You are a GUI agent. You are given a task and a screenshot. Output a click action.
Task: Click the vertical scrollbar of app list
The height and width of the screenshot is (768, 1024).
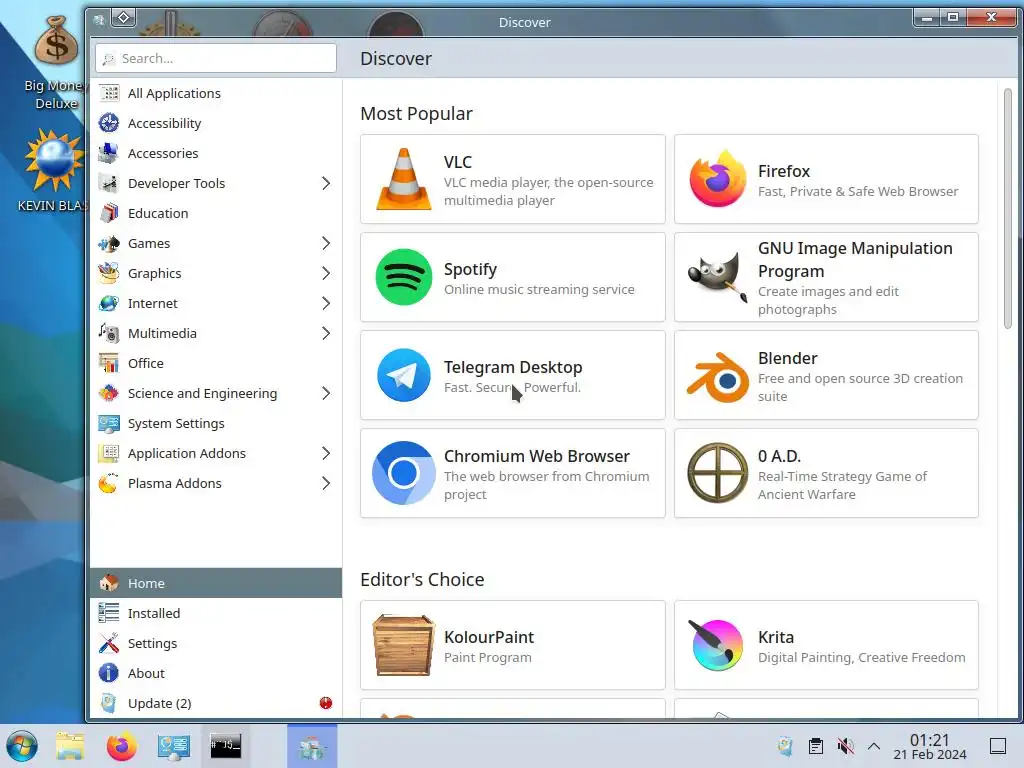pos(1008,209)
